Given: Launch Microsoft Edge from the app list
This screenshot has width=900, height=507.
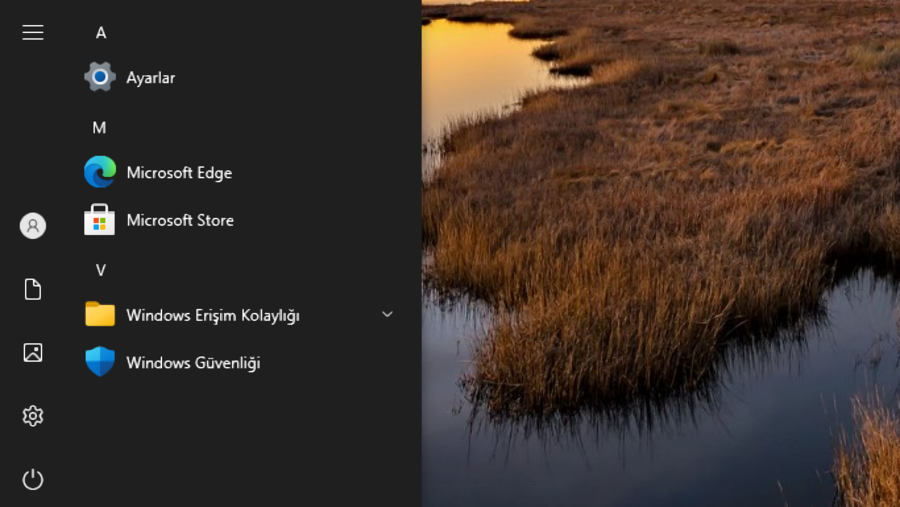Looking at the screenshot, I should click(x=179, y=173).
